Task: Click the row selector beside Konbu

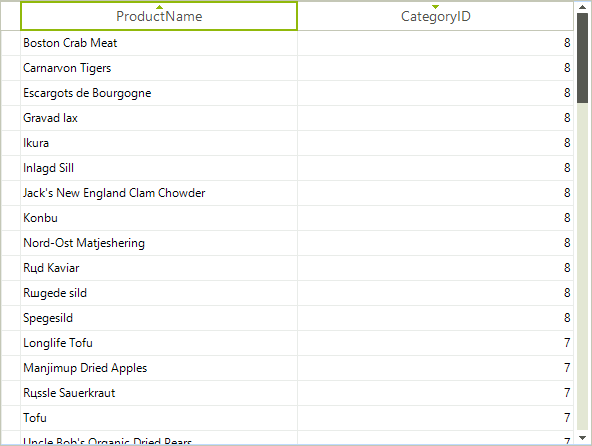Action: tap(11, 218)
